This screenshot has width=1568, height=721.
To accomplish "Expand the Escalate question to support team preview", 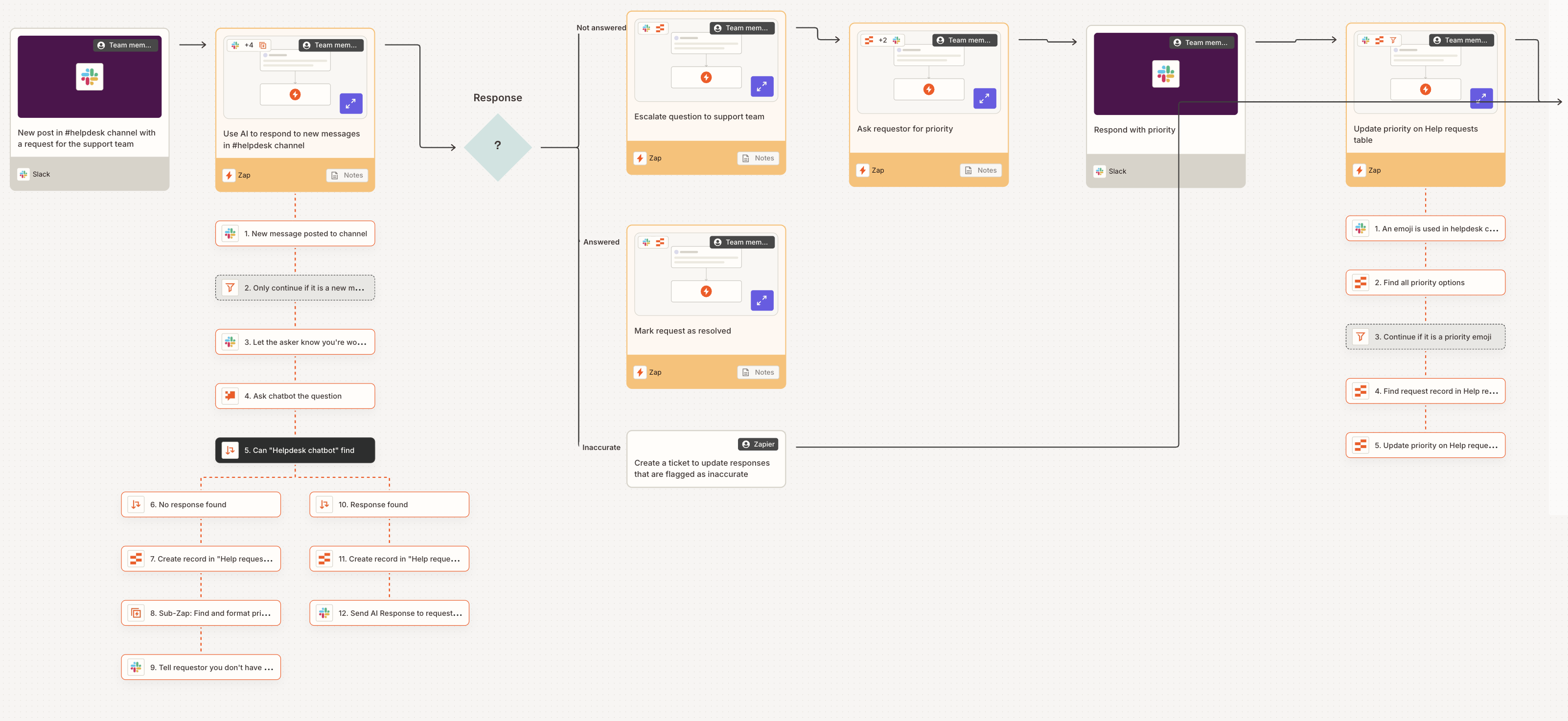I will coord(762,87).
